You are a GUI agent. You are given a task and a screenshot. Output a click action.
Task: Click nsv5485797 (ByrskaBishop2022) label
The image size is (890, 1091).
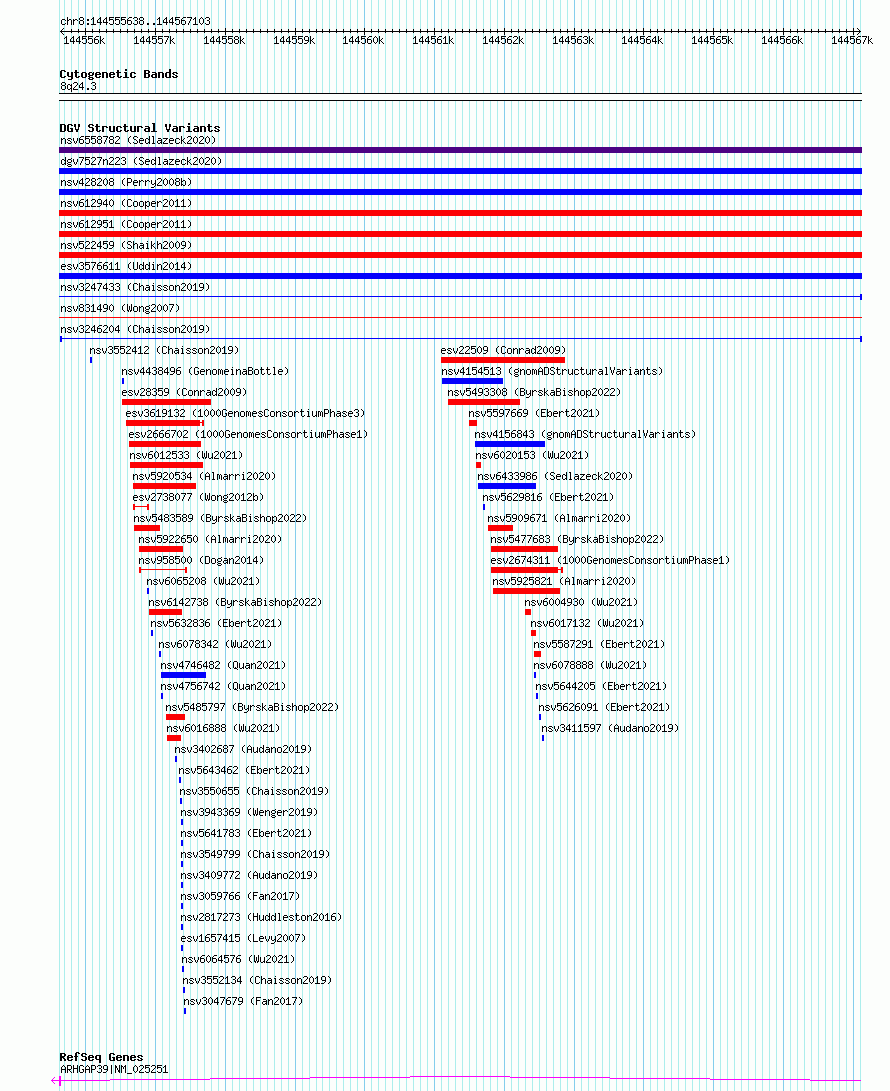pyautogui.click(x=252, y=707)
